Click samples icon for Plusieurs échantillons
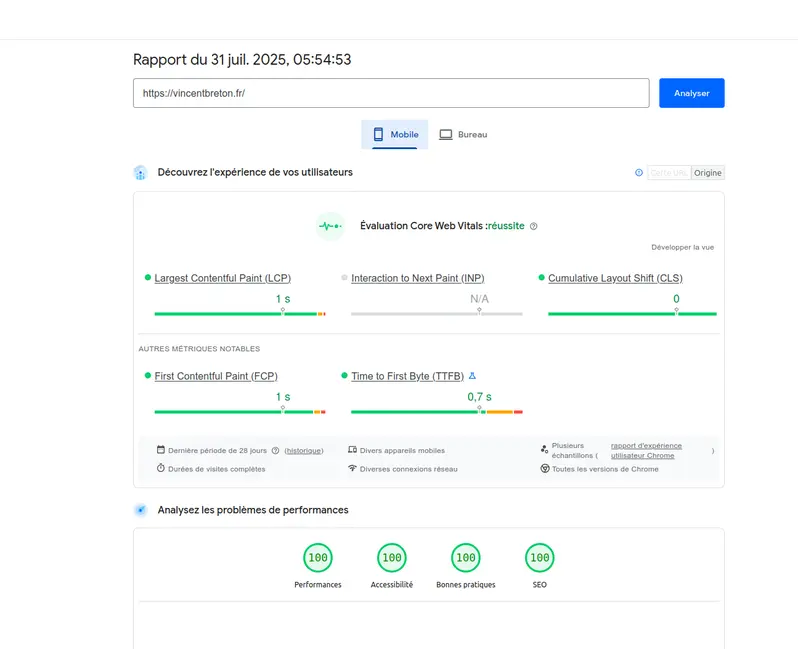Image resolution: width=798 pixels, height=649 pixels. 544,449
